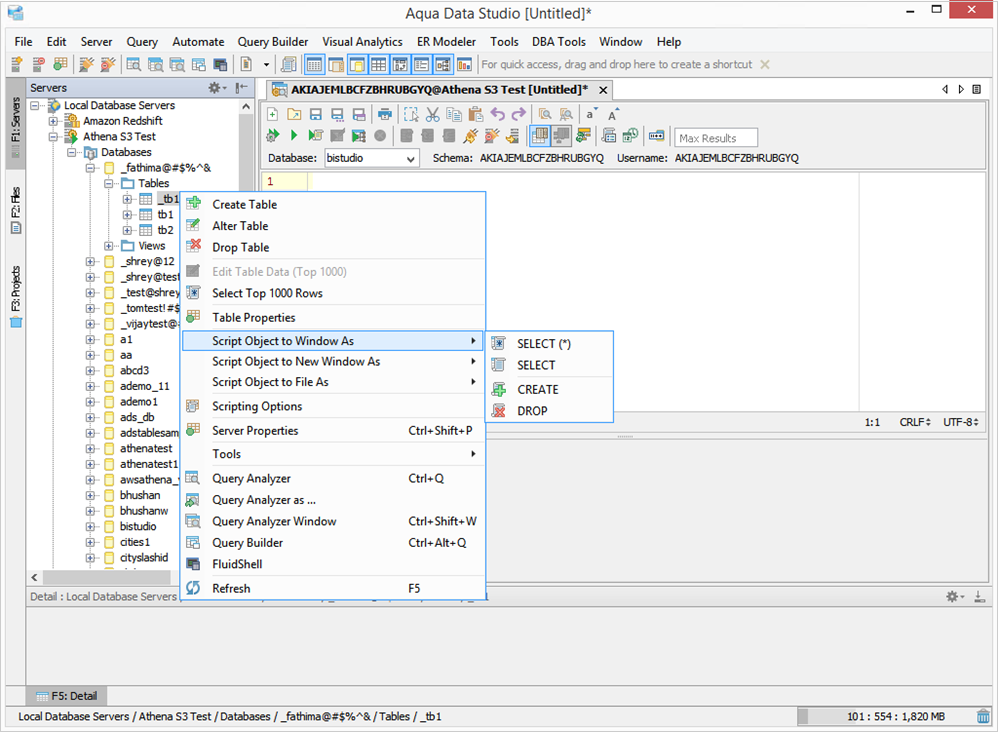Image resolution: width=998 pixels, height=732 pixels.
Task: Select DROP in the script submenu
Action: click(549, 411)
